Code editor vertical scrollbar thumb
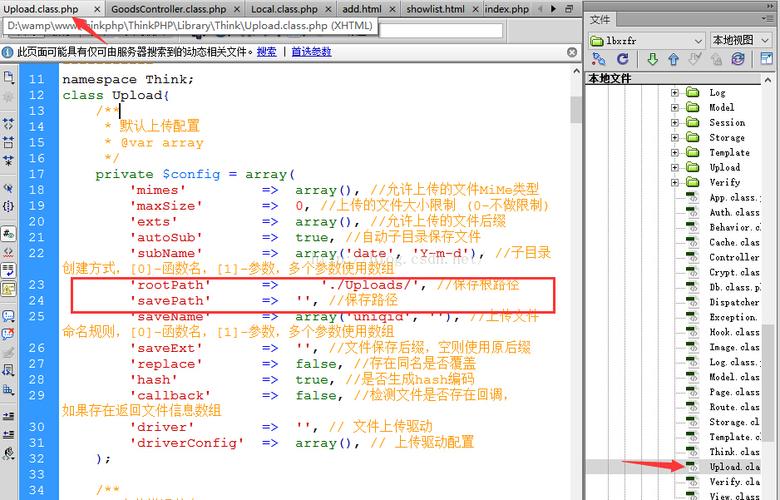780x500 pixels. pyautogui.click(x=576, y=109)
